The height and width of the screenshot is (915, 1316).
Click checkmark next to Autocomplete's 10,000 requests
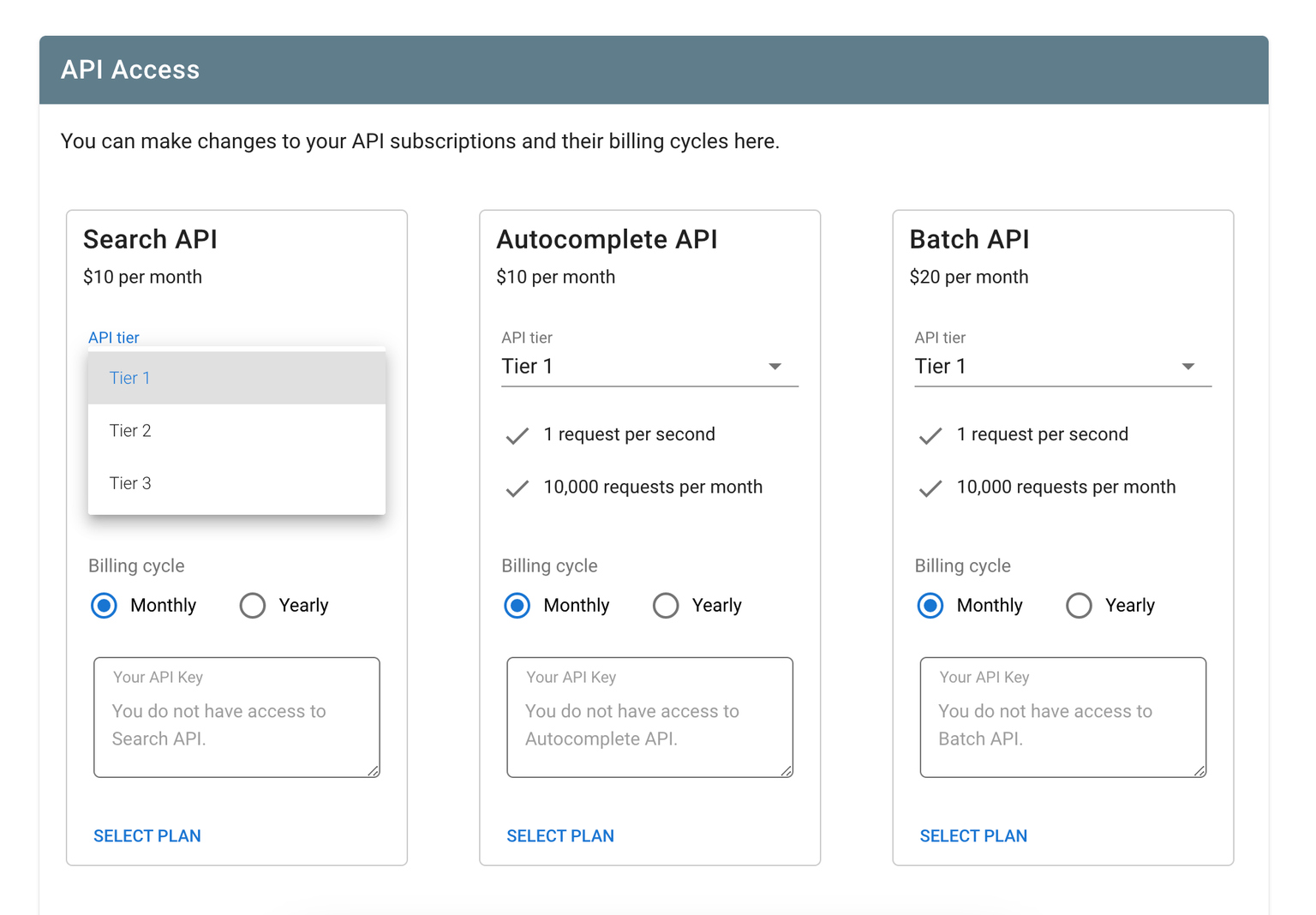[517, 488]
